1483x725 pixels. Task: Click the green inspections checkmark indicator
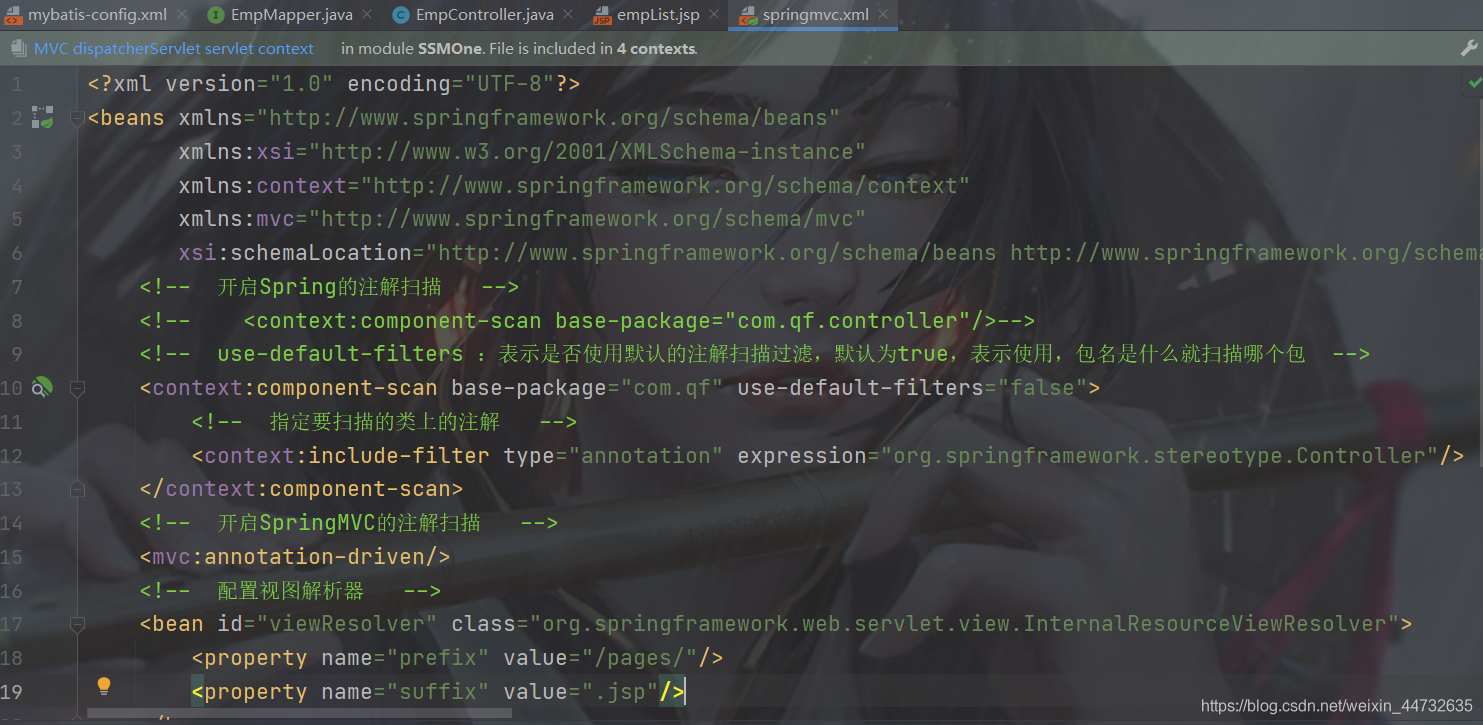1474,83
